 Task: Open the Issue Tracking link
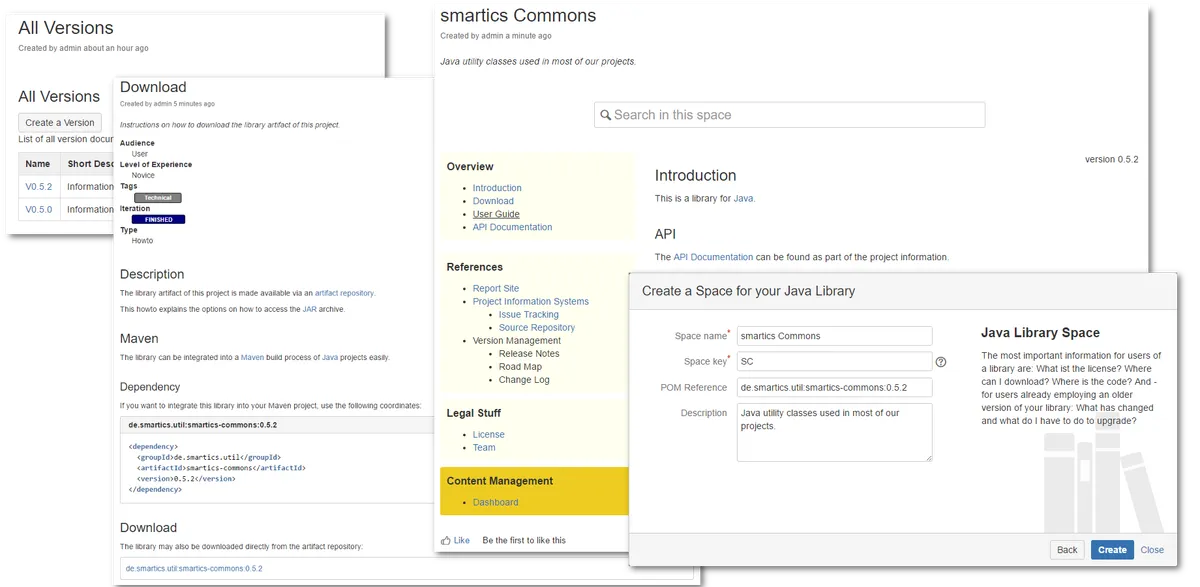coord(529,314)
